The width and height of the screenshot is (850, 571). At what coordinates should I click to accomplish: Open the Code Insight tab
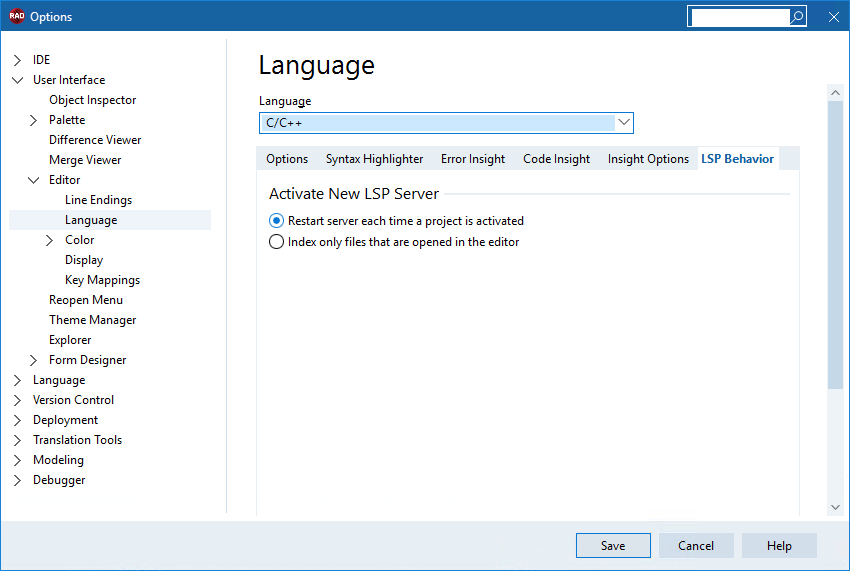click(556, 159)
